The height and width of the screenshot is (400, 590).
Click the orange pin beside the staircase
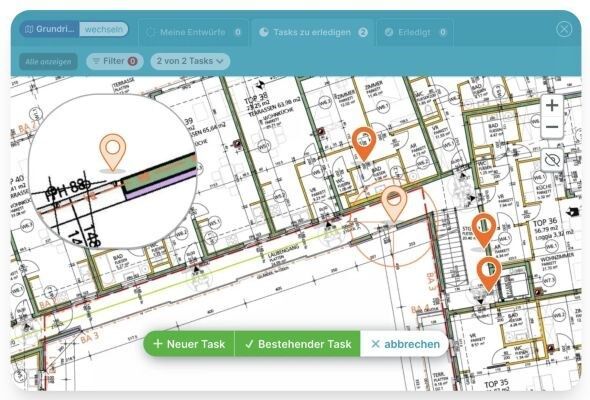click(484, 230)
